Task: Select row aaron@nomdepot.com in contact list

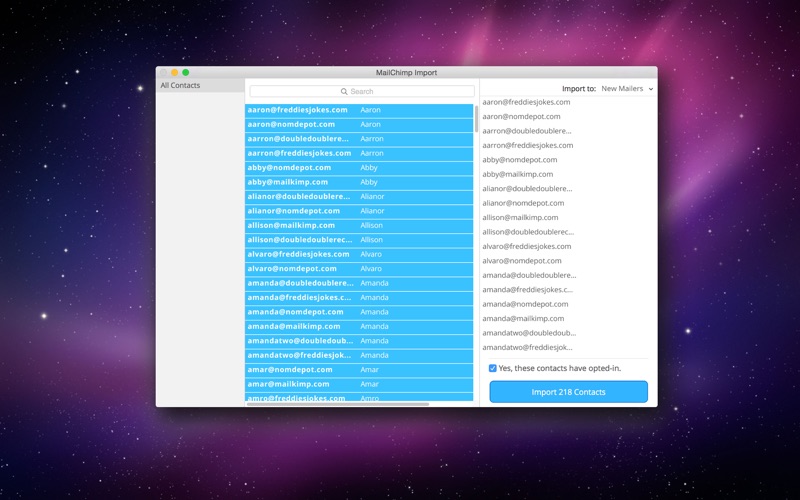Action: pos(359,124)
